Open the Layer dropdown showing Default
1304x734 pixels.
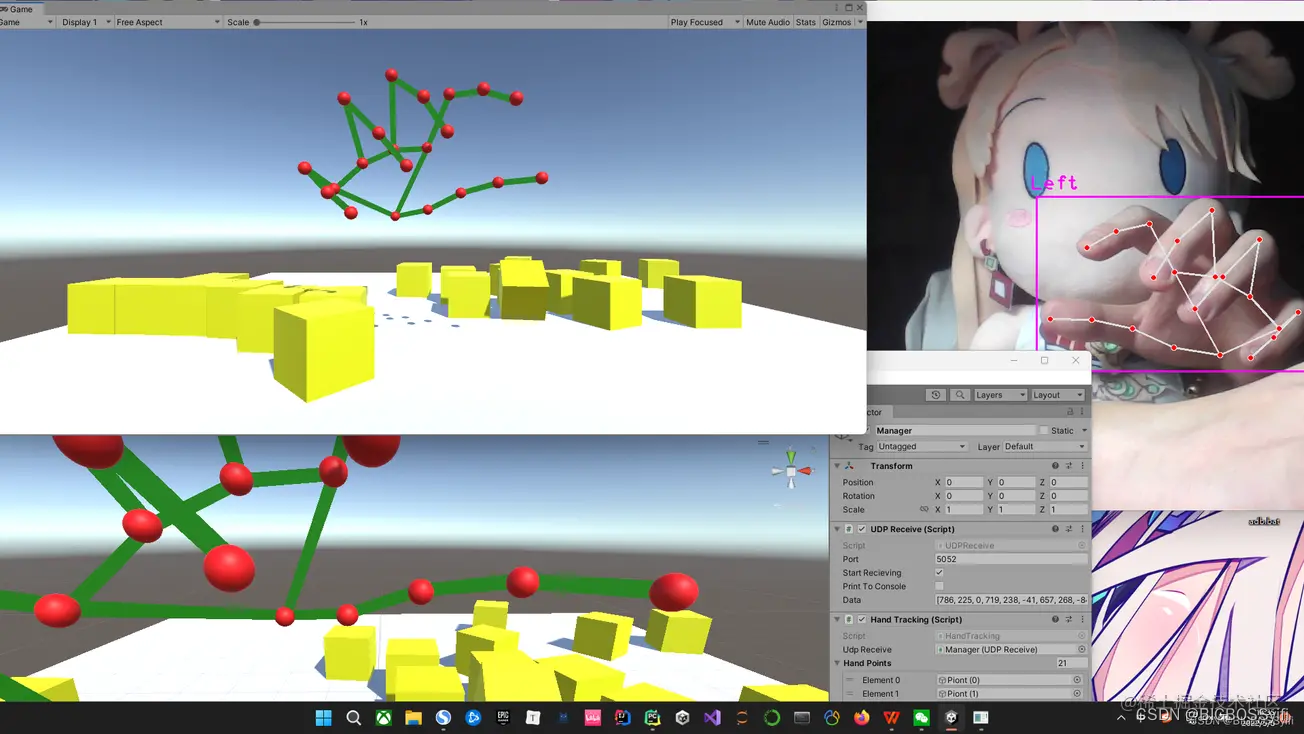click(x=1045, y=447)
